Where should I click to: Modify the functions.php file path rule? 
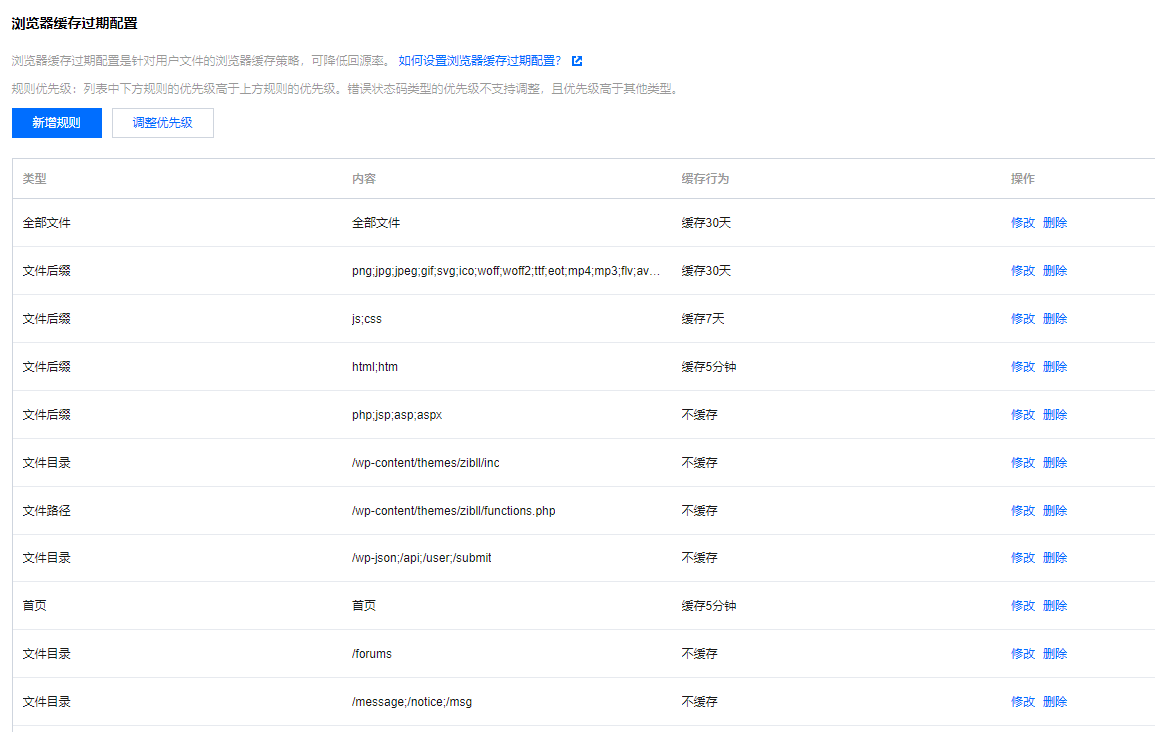1023,510
